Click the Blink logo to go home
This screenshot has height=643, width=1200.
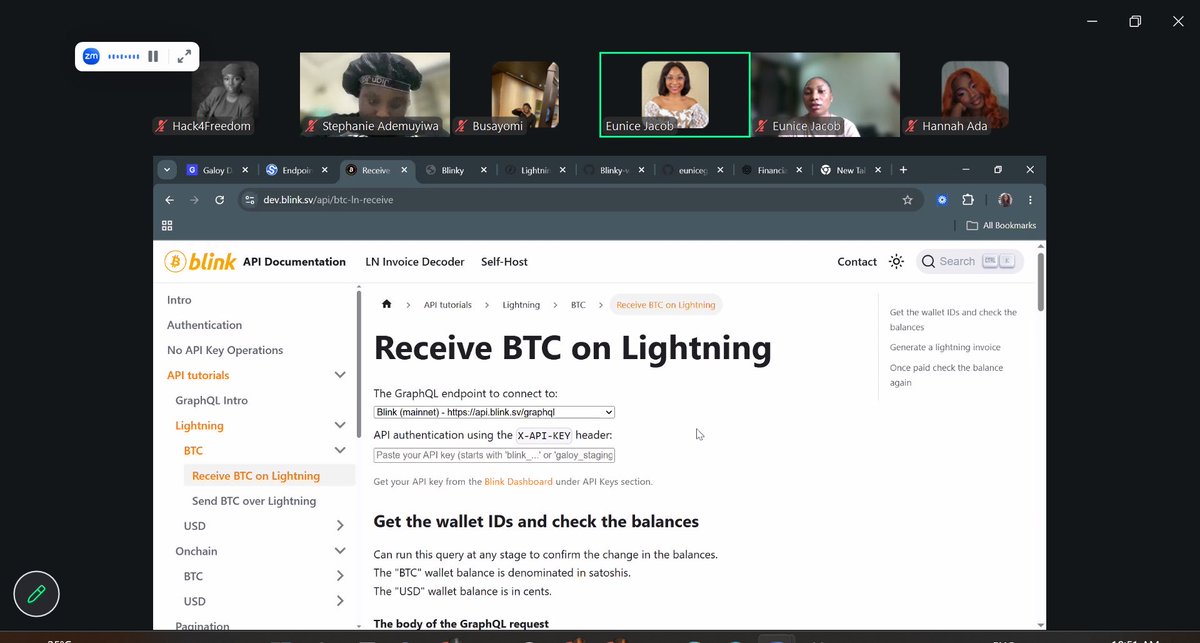pyautogui.click(x=200, y=261)
